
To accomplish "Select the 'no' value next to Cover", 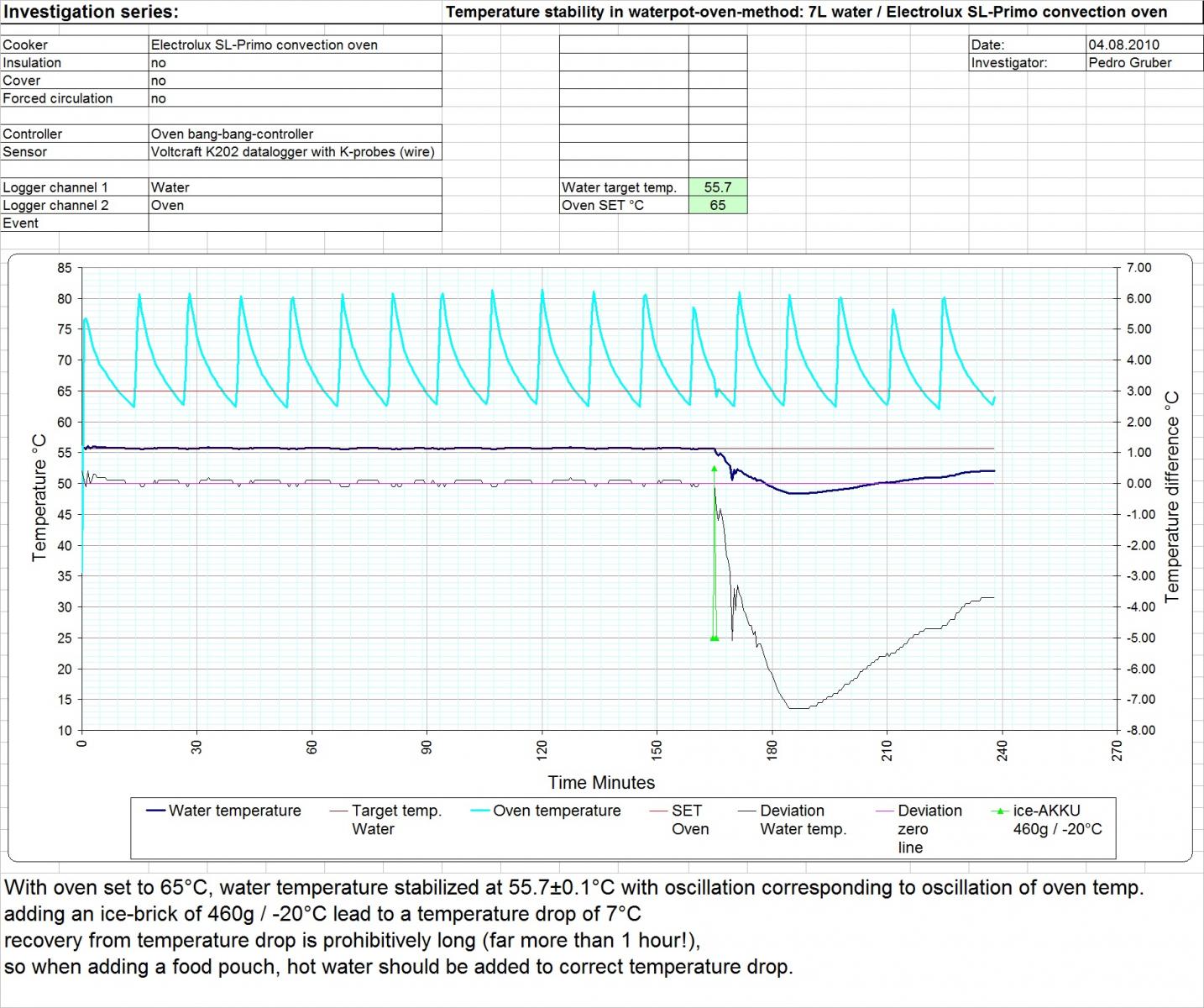I will click(x=295, y=80).
